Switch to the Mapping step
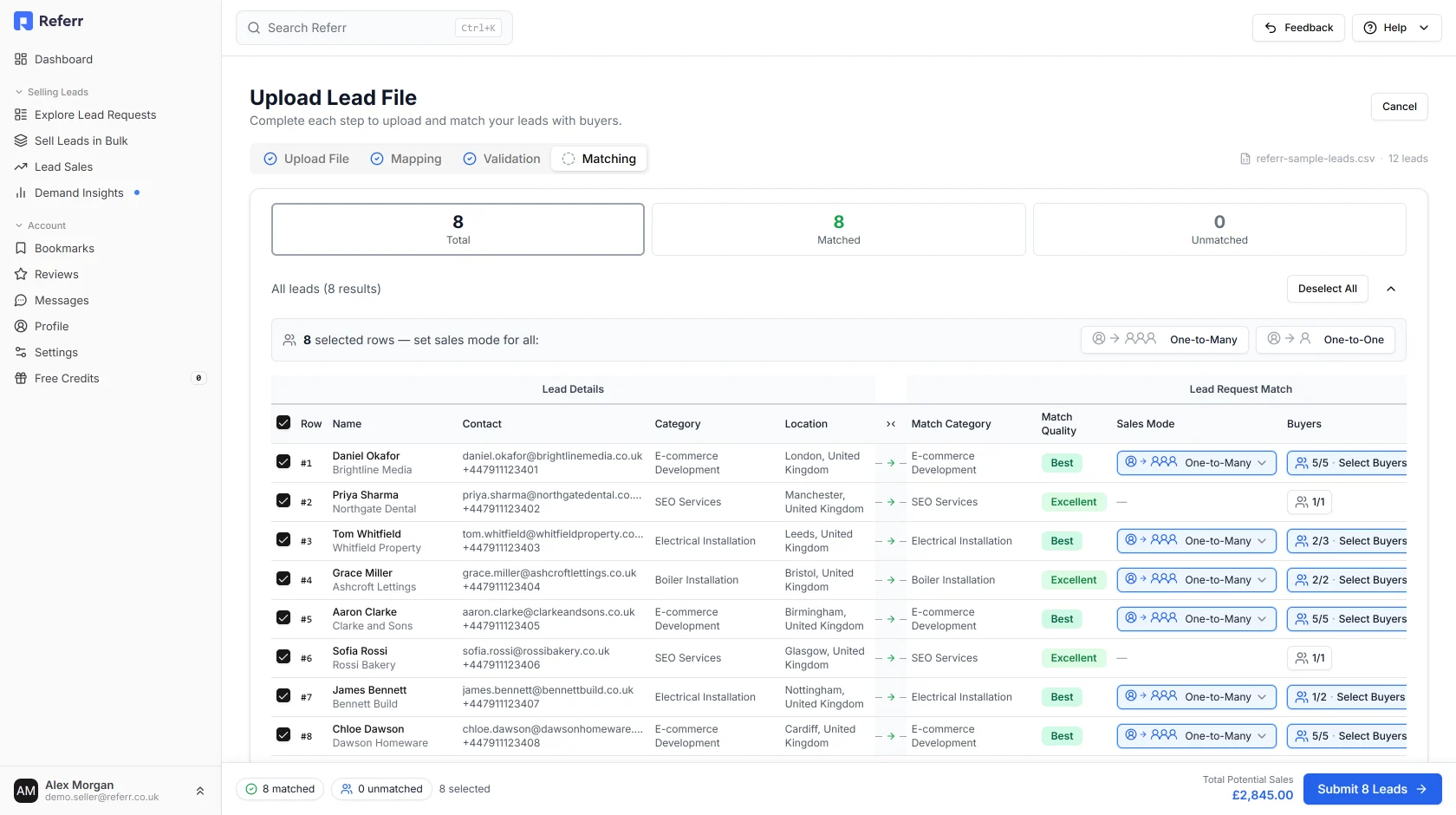This screenshot has height=815, width=1456. (x=406, y=159)
